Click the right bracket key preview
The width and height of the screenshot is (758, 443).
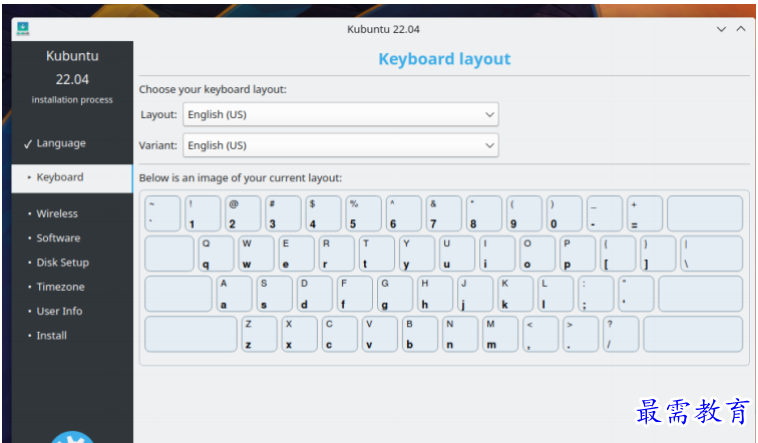click(x=657, y=253)
